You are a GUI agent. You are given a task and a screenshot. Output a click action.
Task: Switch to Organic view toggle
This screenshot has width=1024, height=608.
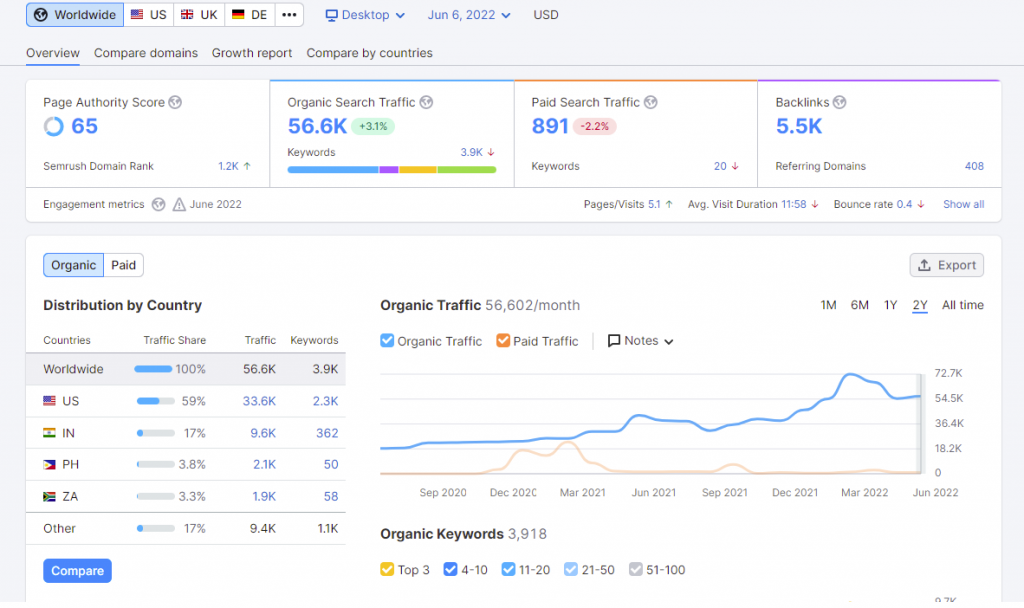[x=73, y=265]
